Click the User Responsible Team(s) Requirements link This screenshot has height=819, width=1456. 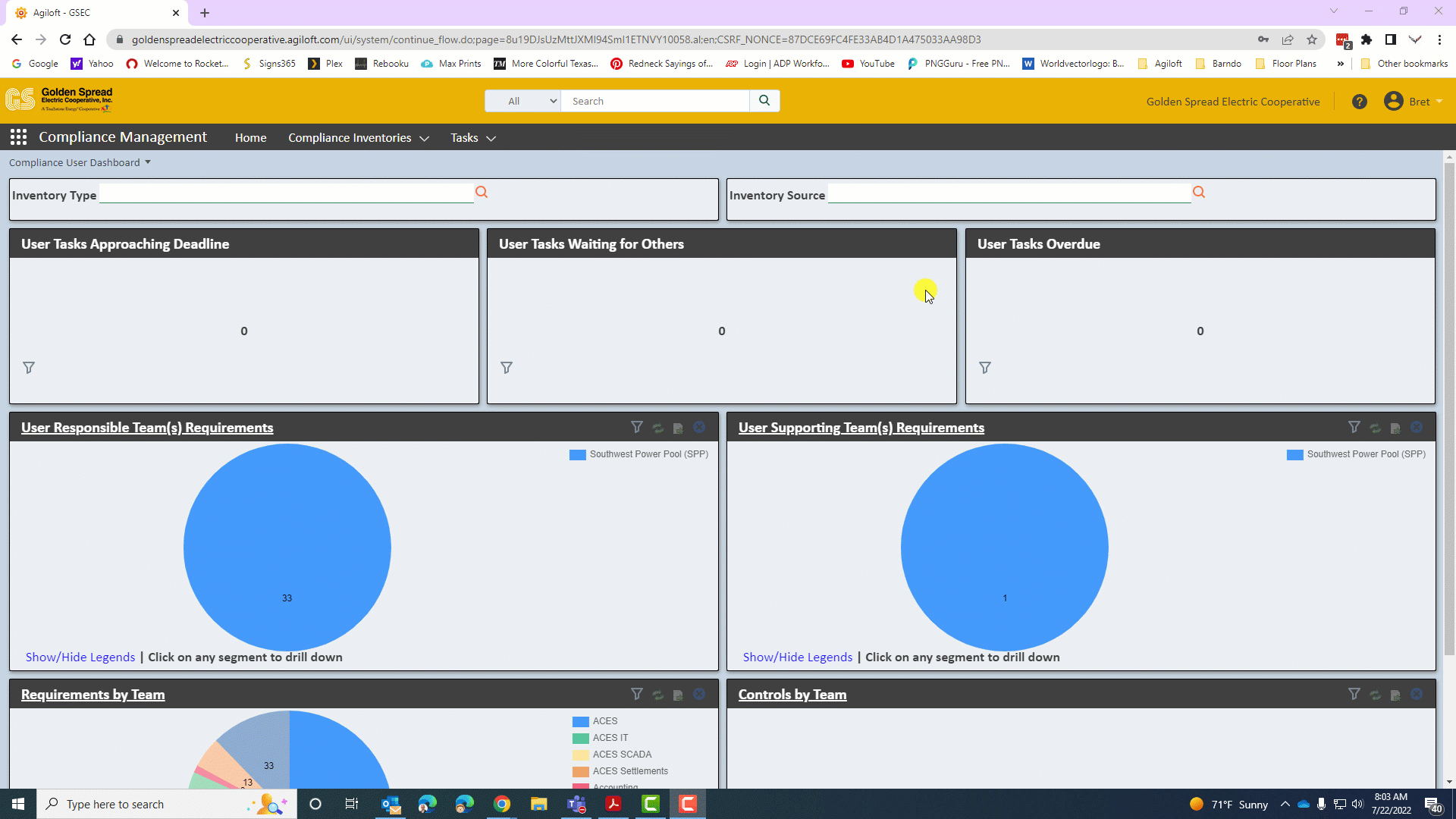coord(147,427)
